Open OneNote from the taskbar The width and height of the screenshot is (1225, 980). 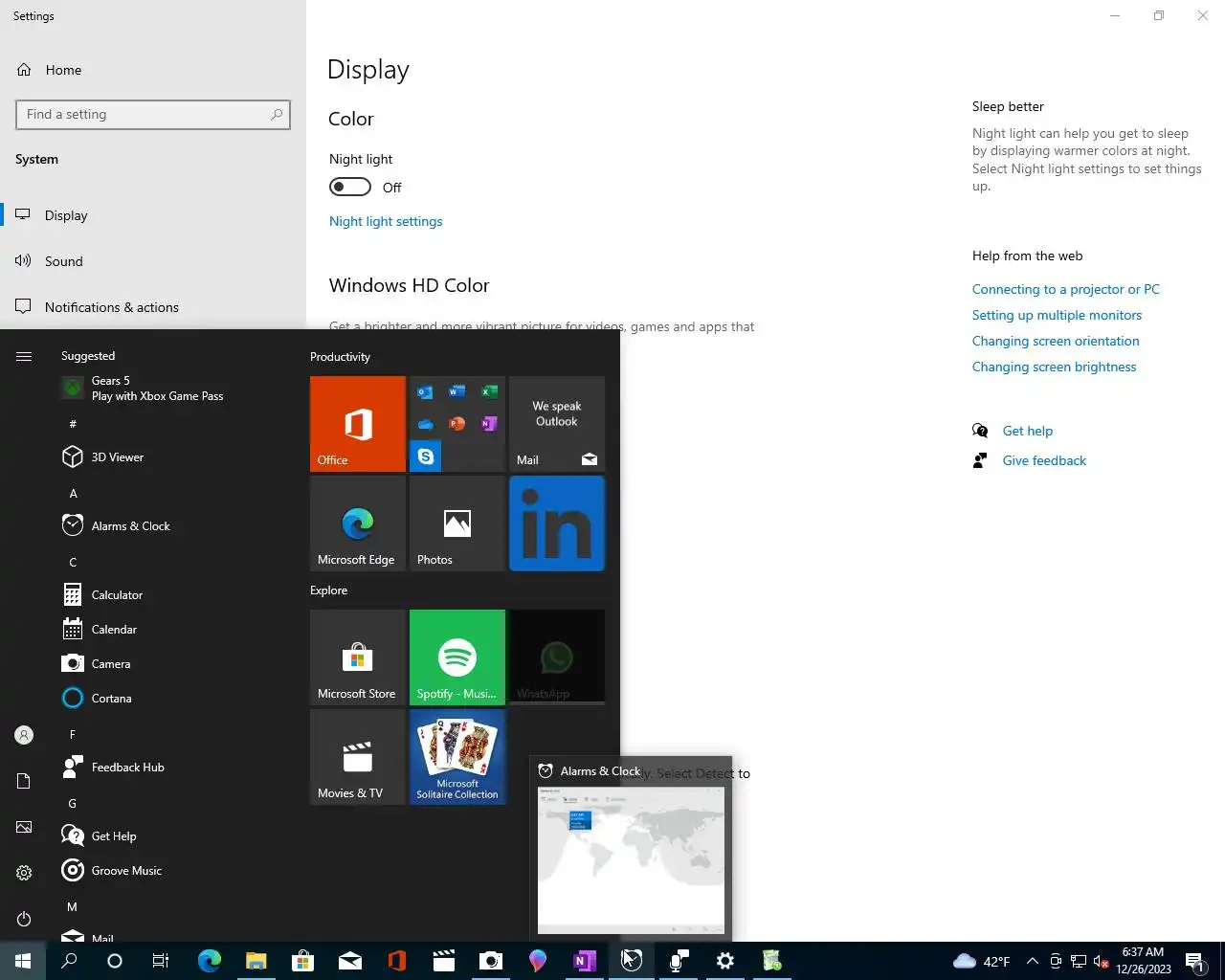tap(584, 961)
